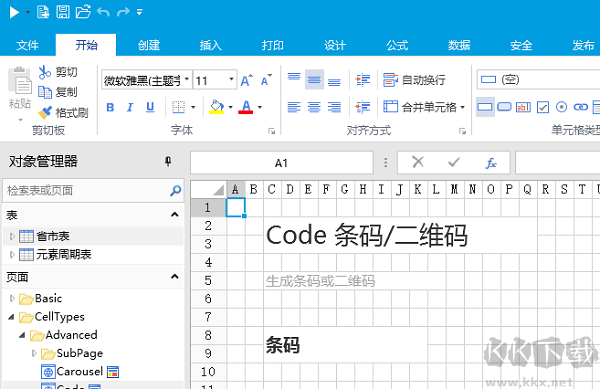
Task: Toggle bold formatting
Action: point(110,107)
